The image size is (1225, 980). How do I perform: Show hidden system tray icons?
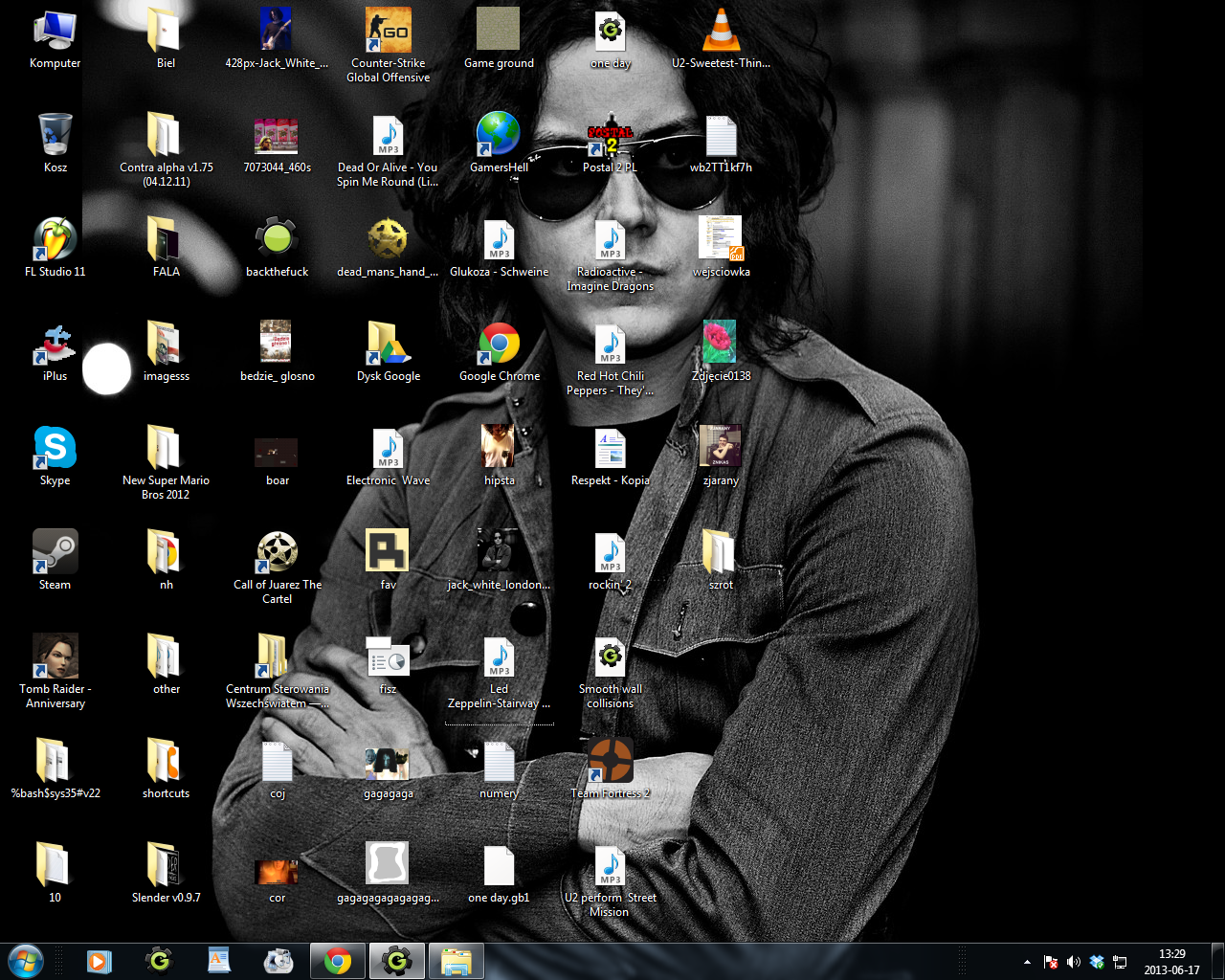(1027, 962)
